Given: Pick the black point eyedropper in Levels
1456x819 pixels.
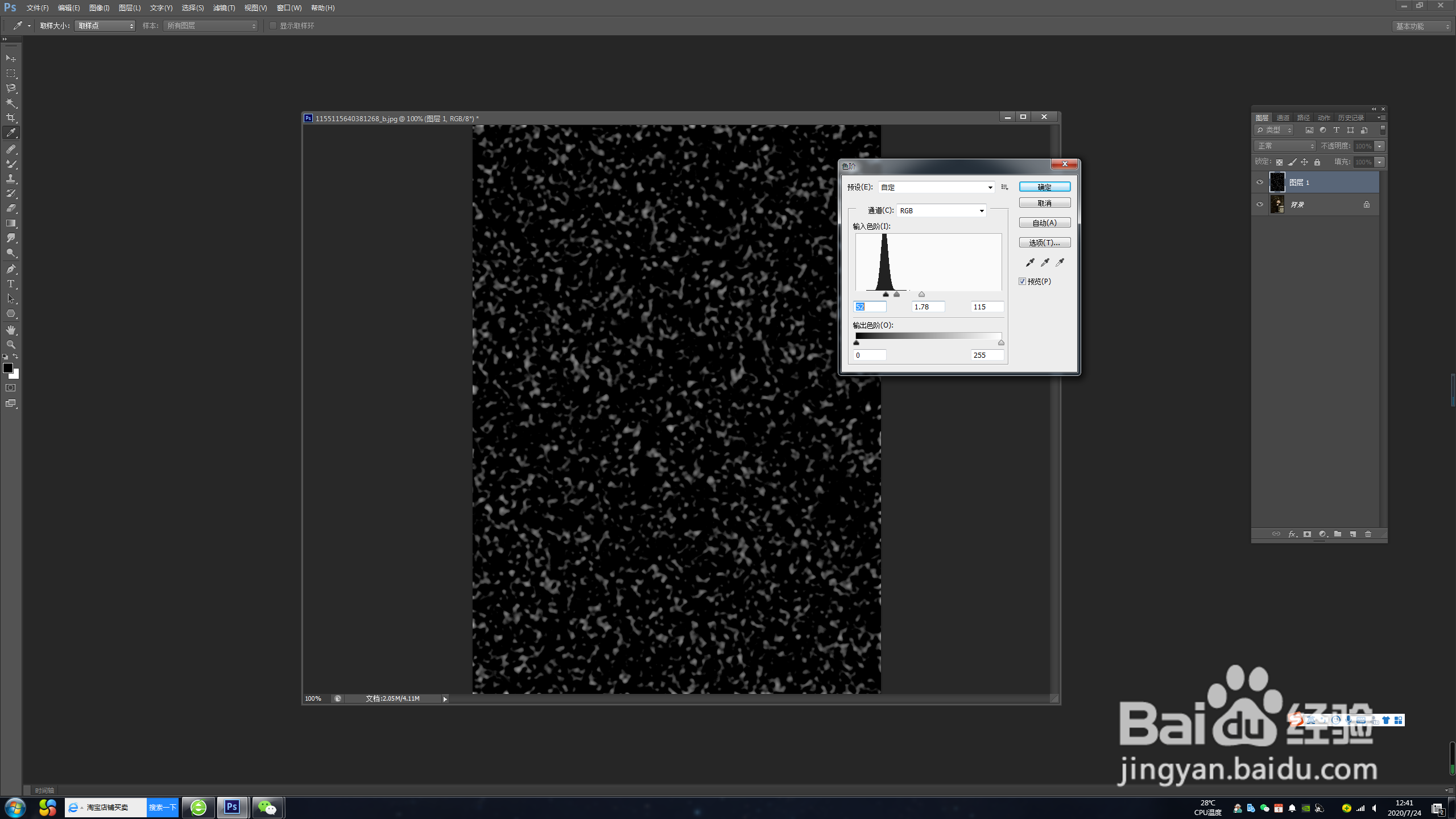Looking at the screenshot, I should point(1030,262).
